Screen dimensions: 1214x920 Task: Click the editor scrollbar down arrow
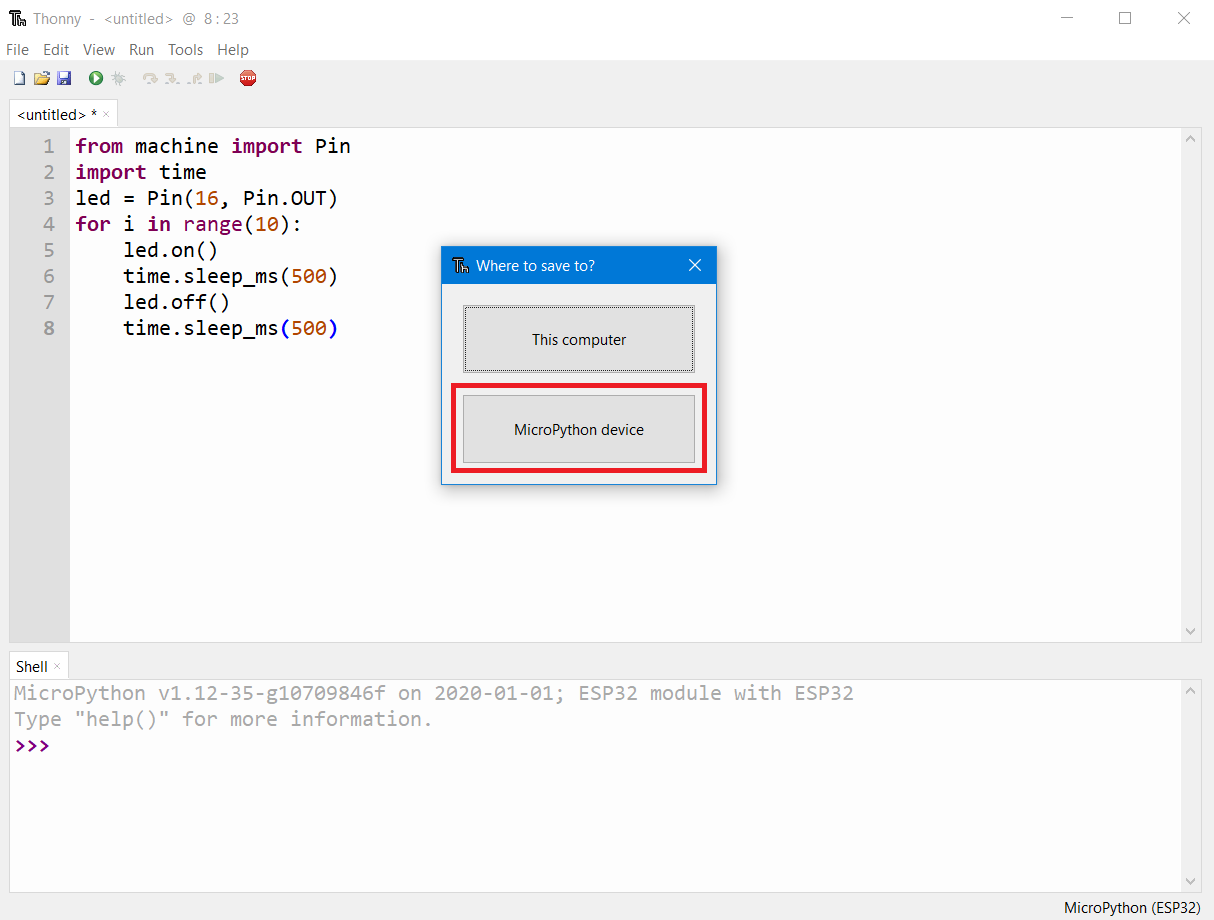1190,631
